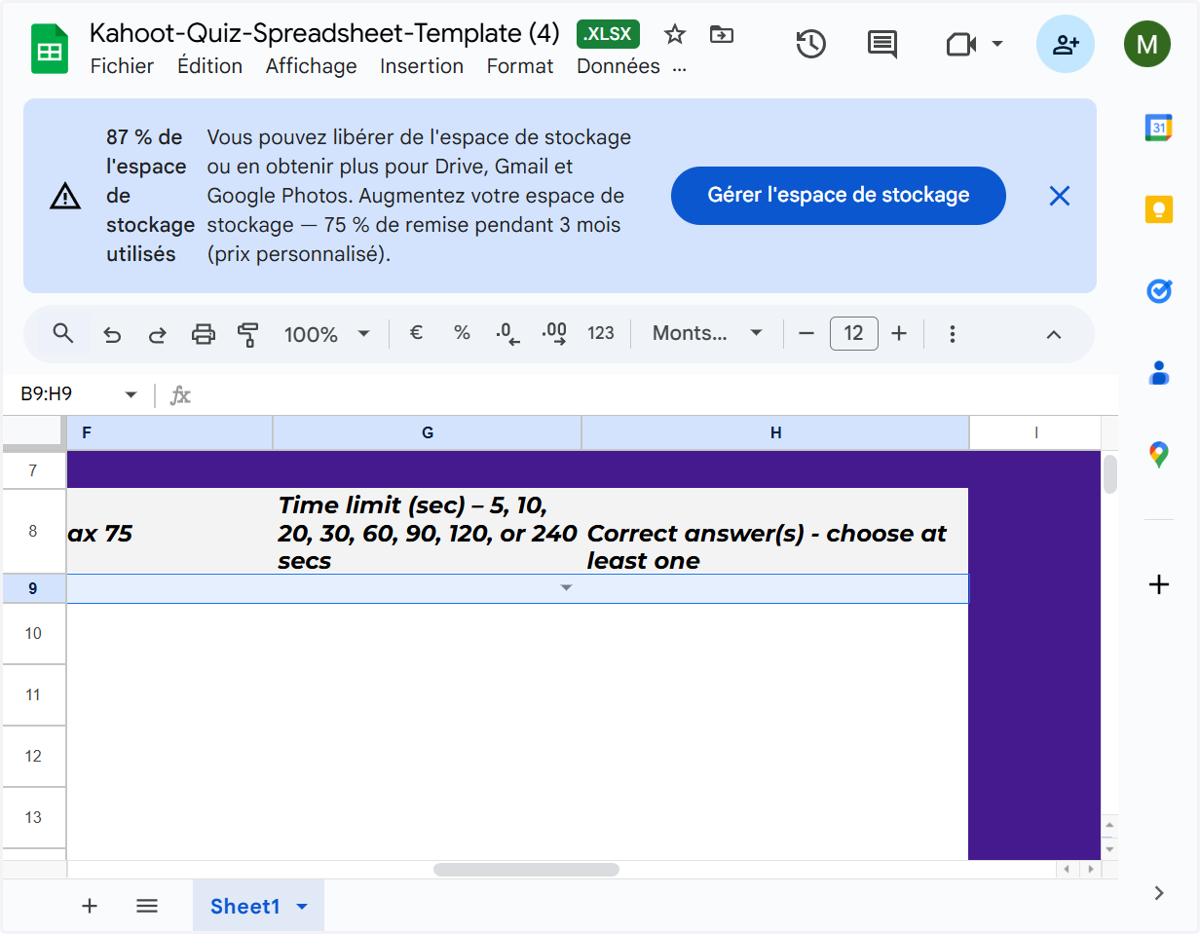Increase font size with plus
Viewport: 1200px width, 934px height.
pyautogui.click(x=899, y=334)
